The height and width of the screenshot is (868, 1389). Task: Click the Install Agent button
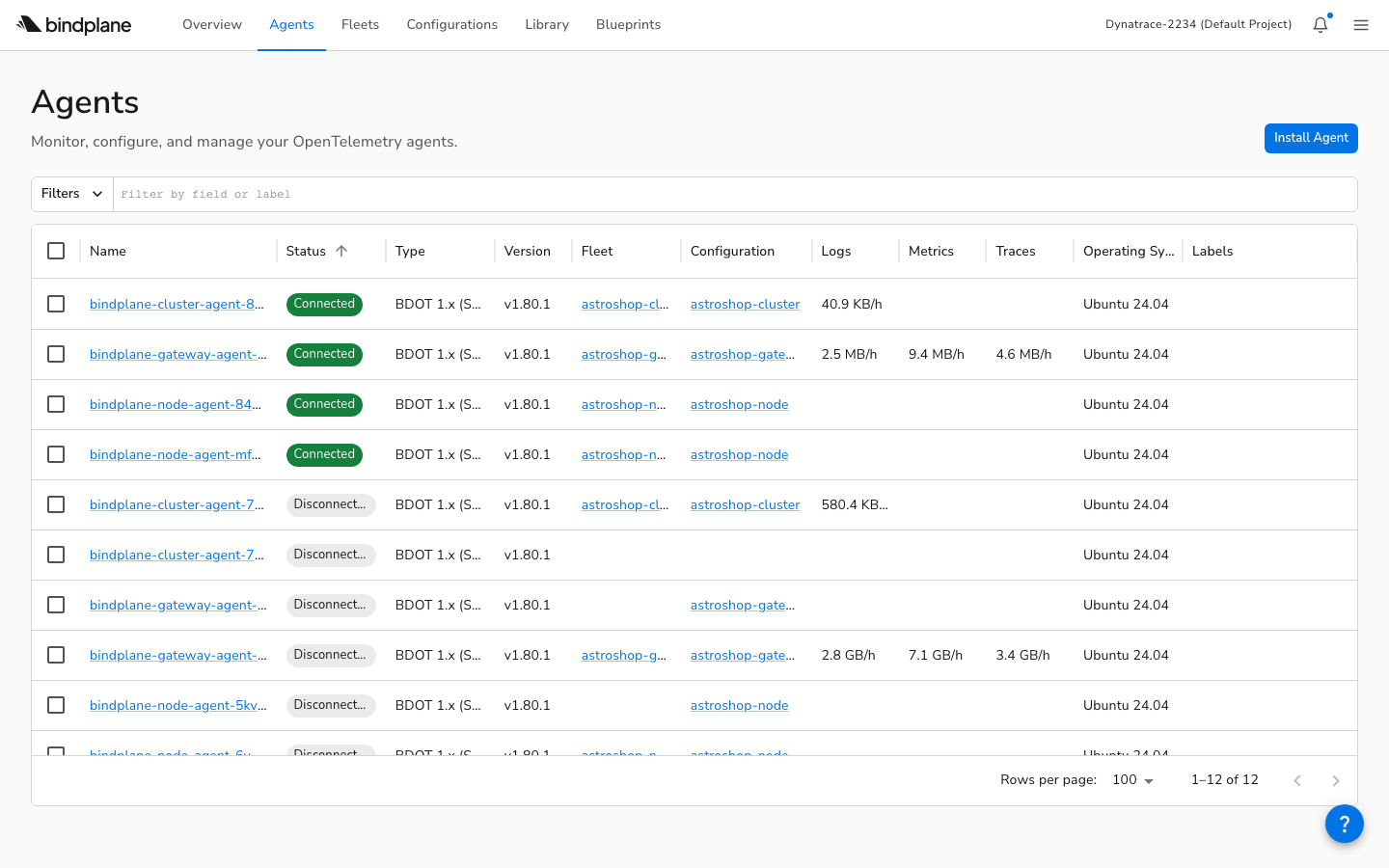1311,138
